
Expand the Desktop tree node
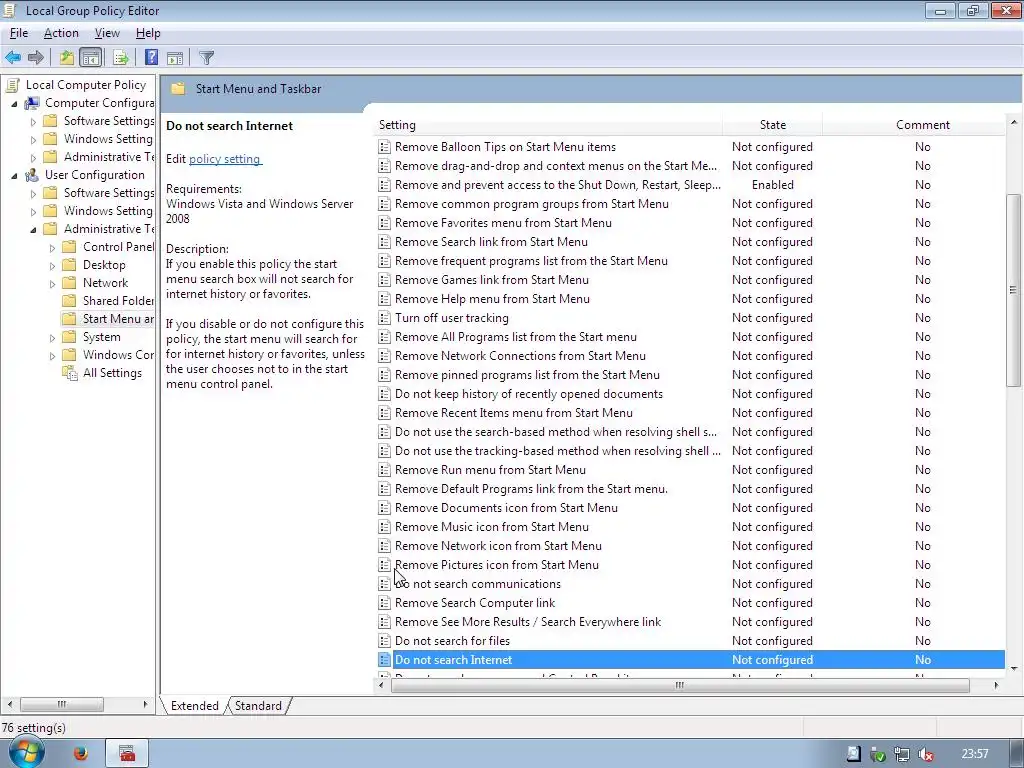pos(52,265)
